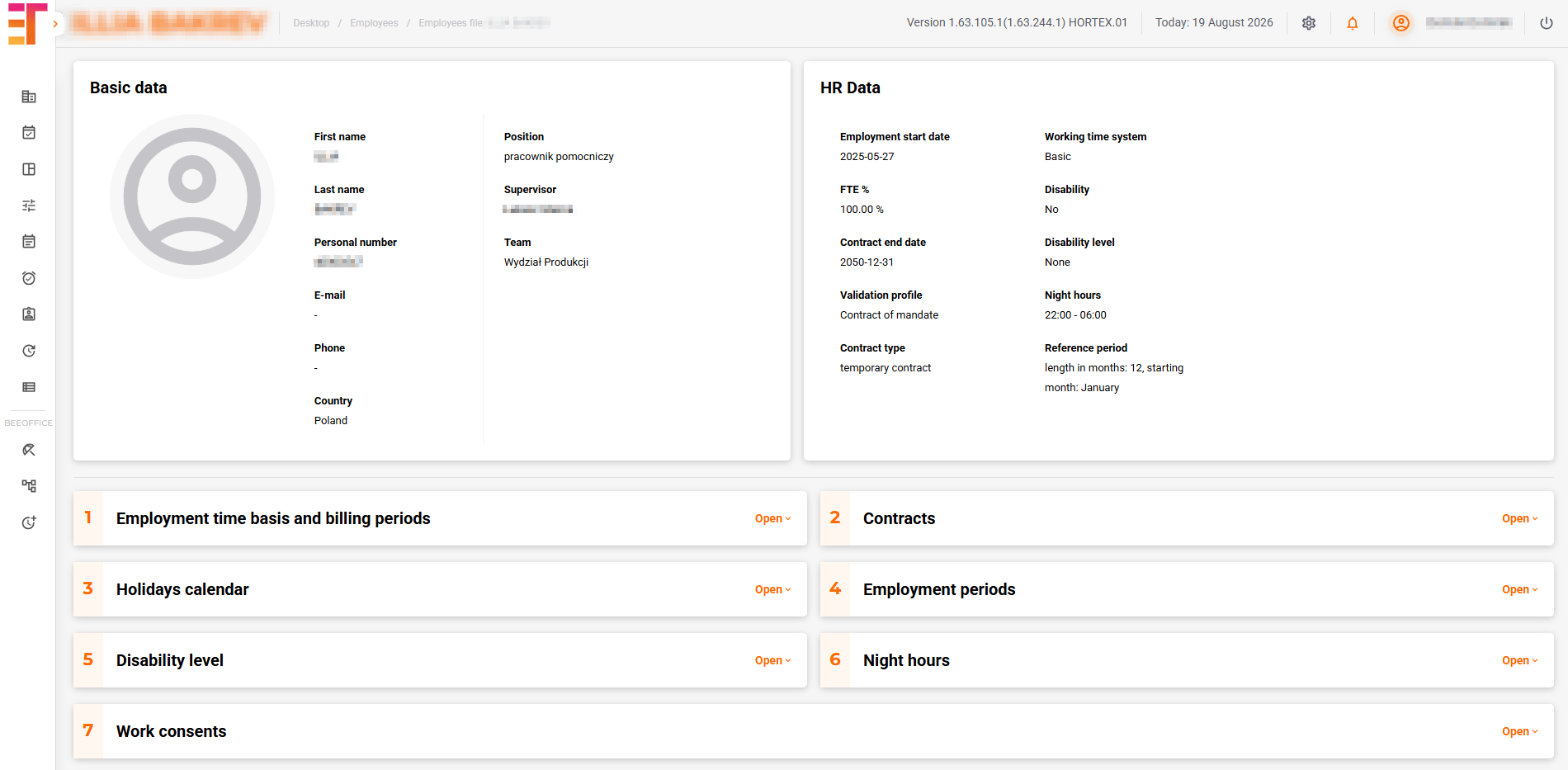Open the notifications bell
Viewport: 1568px width, 770px height.
point(1353,23)
